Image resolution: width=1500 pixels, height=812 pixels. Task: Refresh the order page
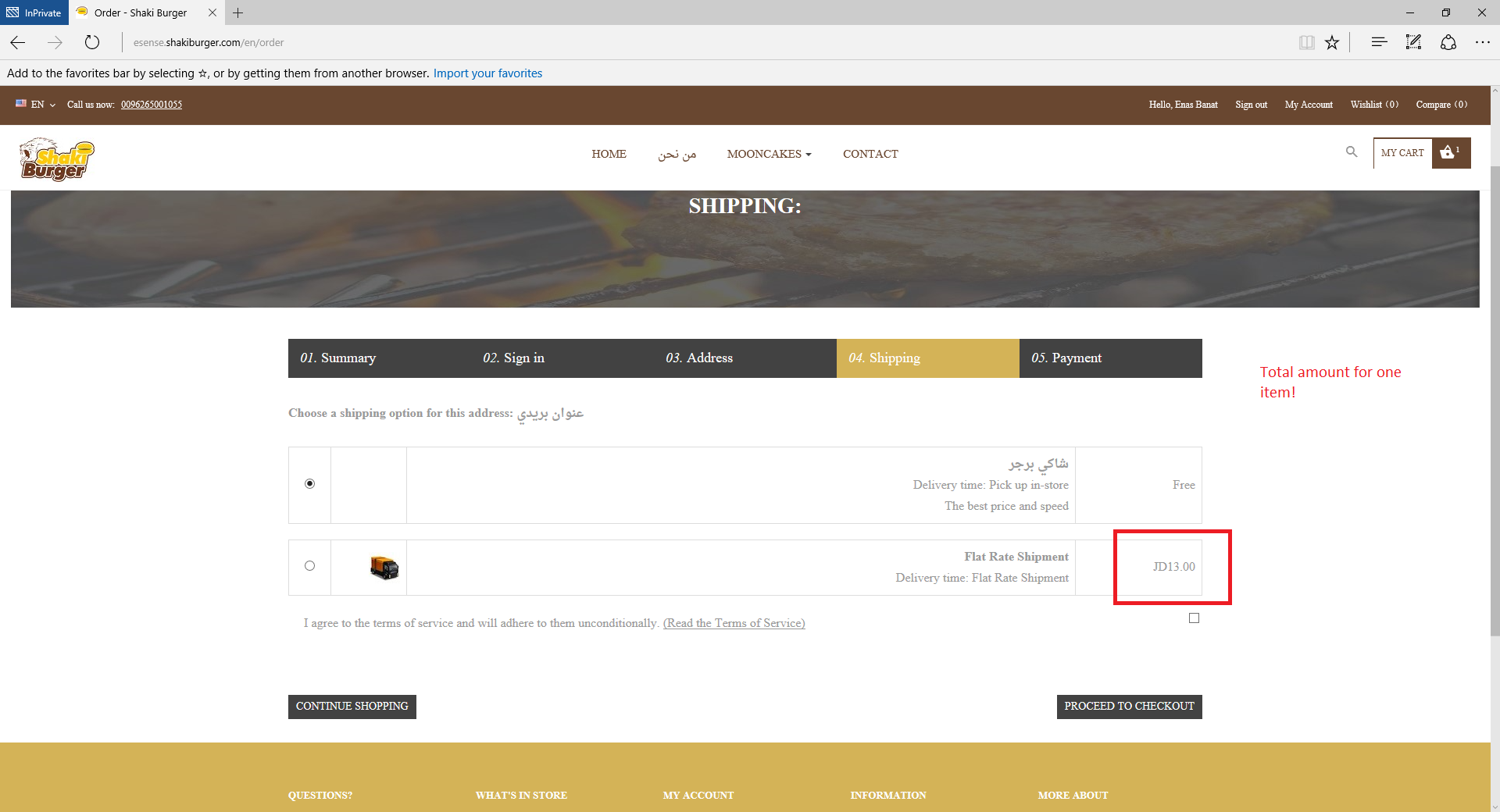click(92, 42)
